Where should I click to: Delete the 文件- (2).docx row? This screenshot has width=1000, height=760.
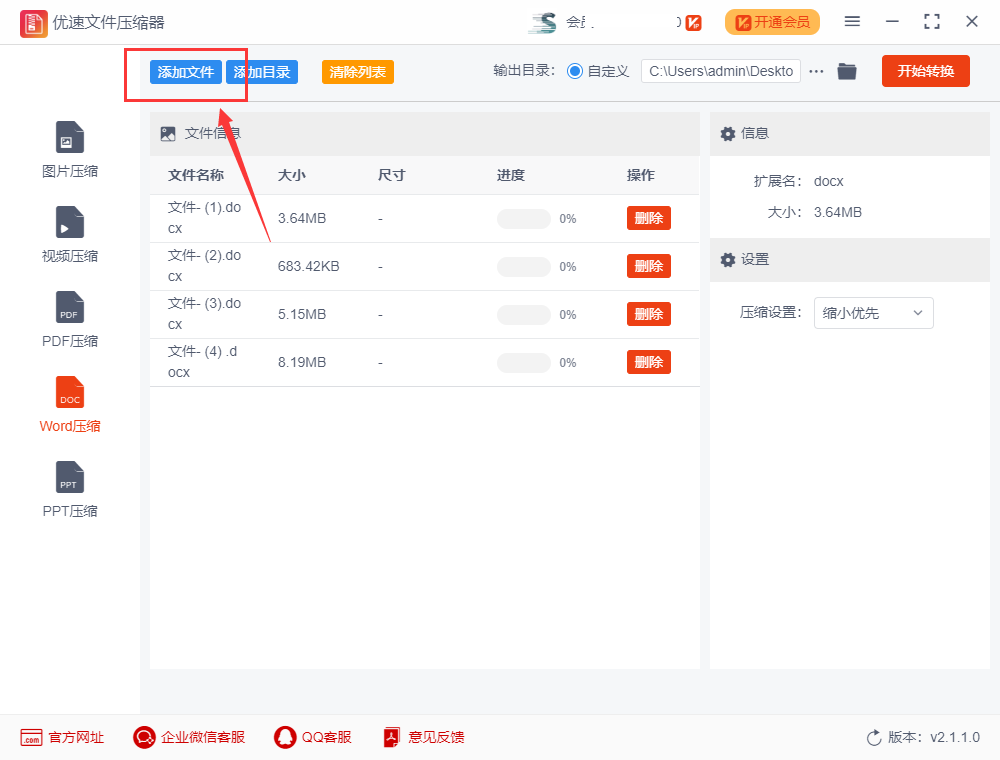click(x=649, y=266)
